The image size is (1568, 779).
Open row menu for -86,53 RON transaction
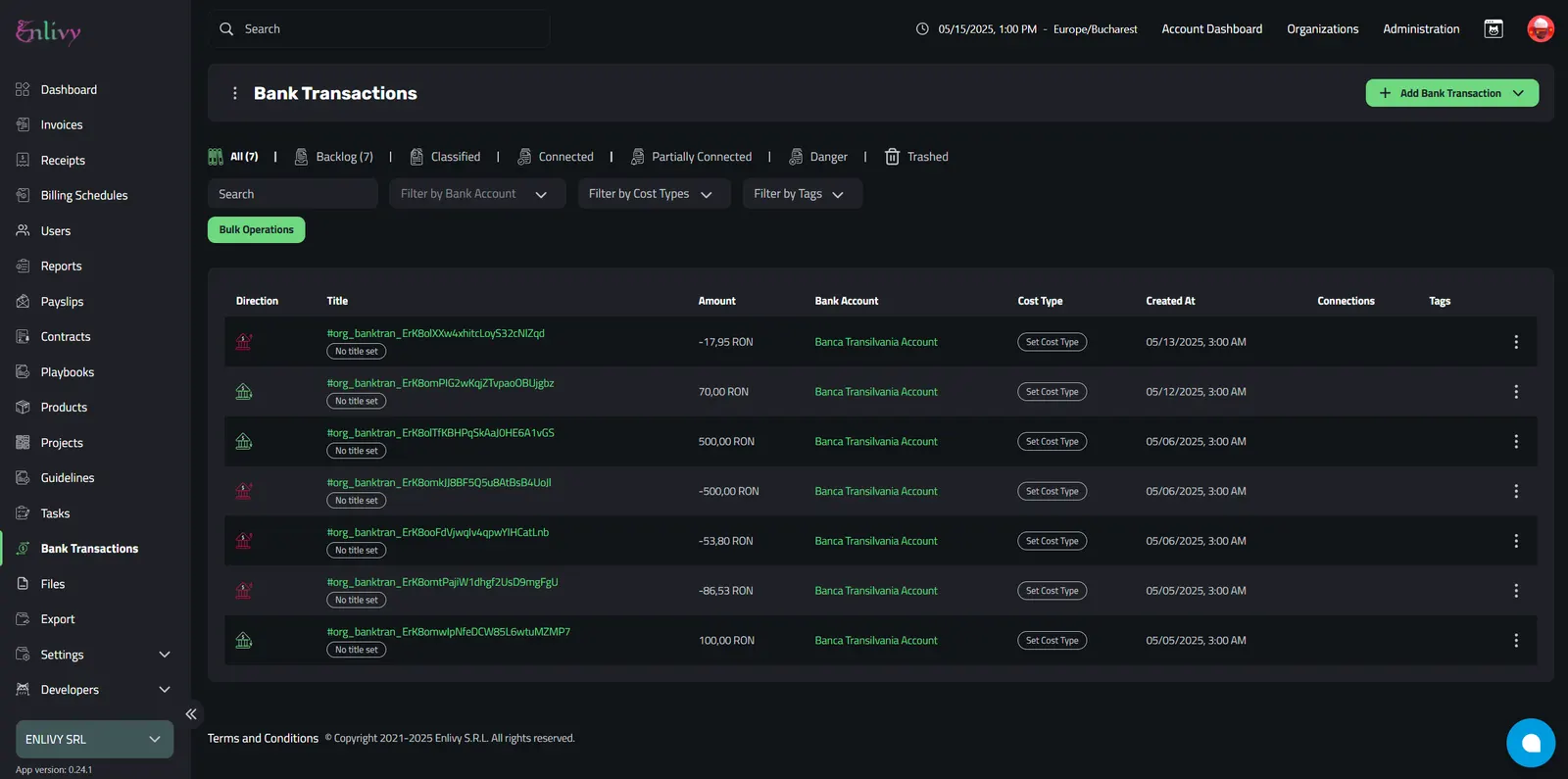pos(1515,591)
